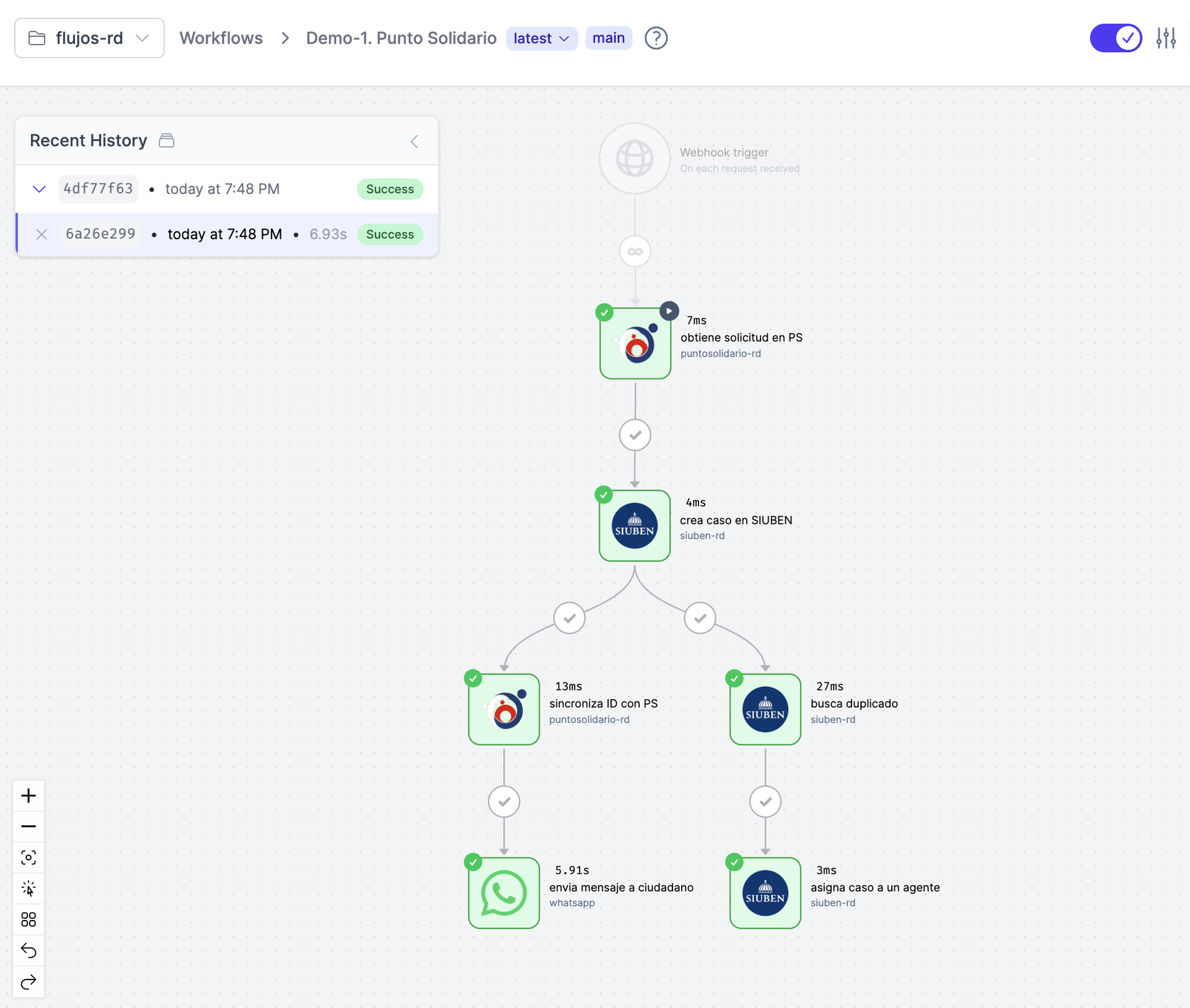Auto-arrange nodes with grid icon
The width and height of the screenshot is (1190, 1008).
tap(29, 919)
